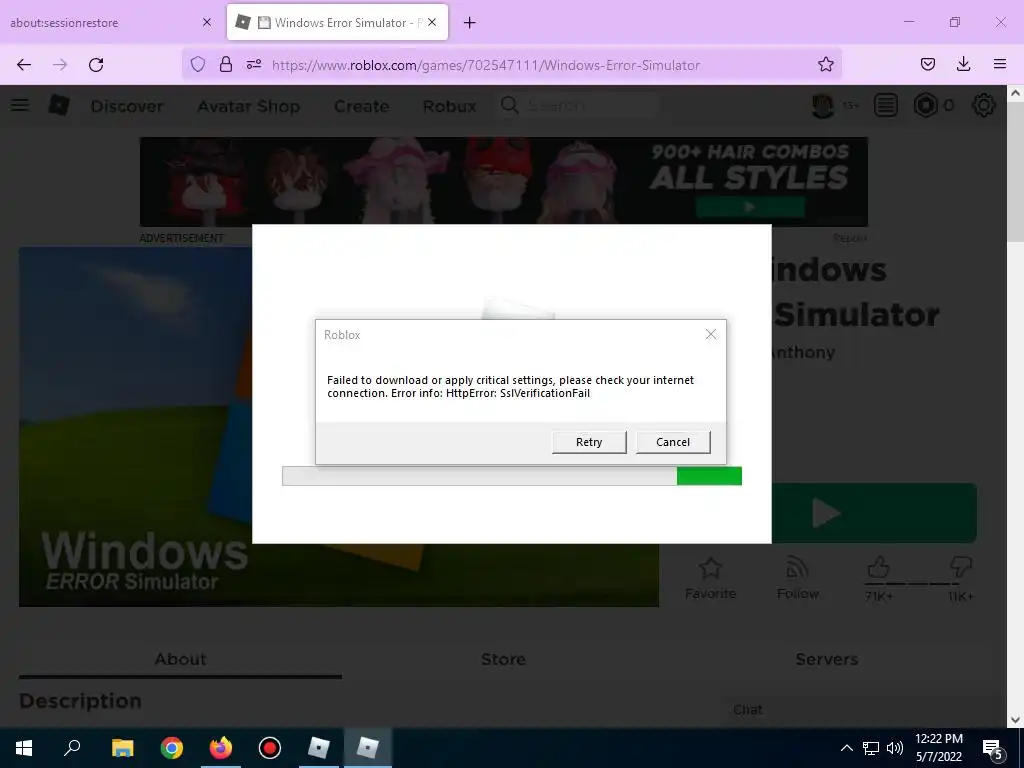Close the about:sessionrestore tab
1024x768 pixels.
tap(207, 23)
